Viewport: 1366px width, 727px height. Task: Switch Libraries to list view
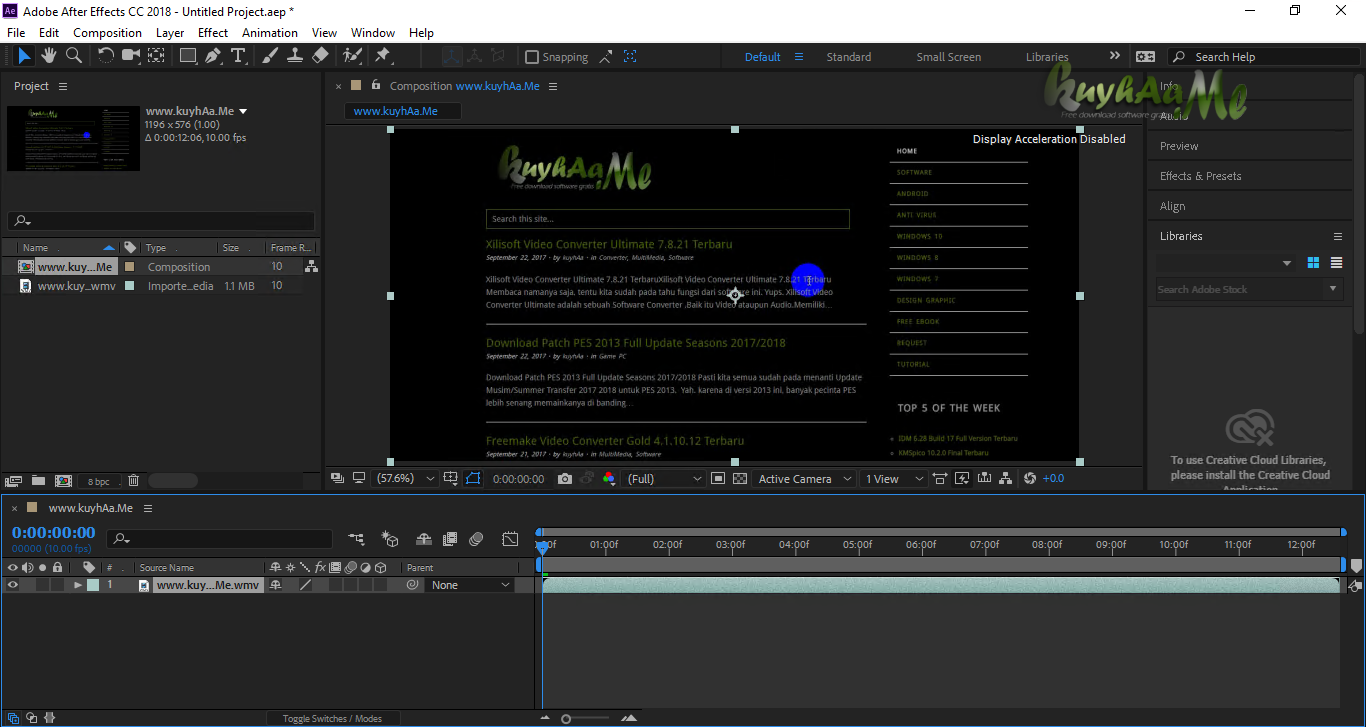[1337, 263]
